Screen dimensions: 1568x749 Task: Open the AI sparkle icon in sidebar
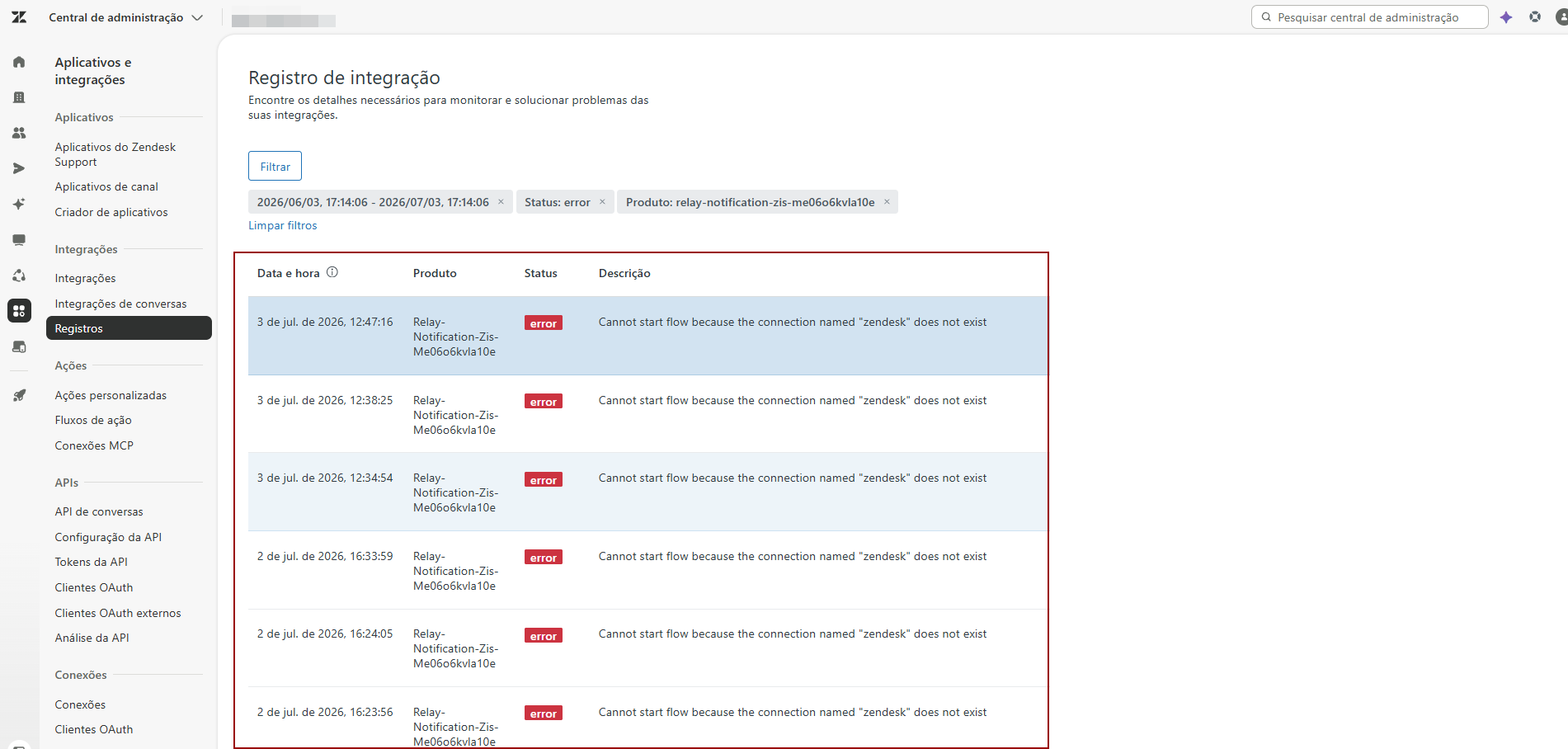coord(19,204)
